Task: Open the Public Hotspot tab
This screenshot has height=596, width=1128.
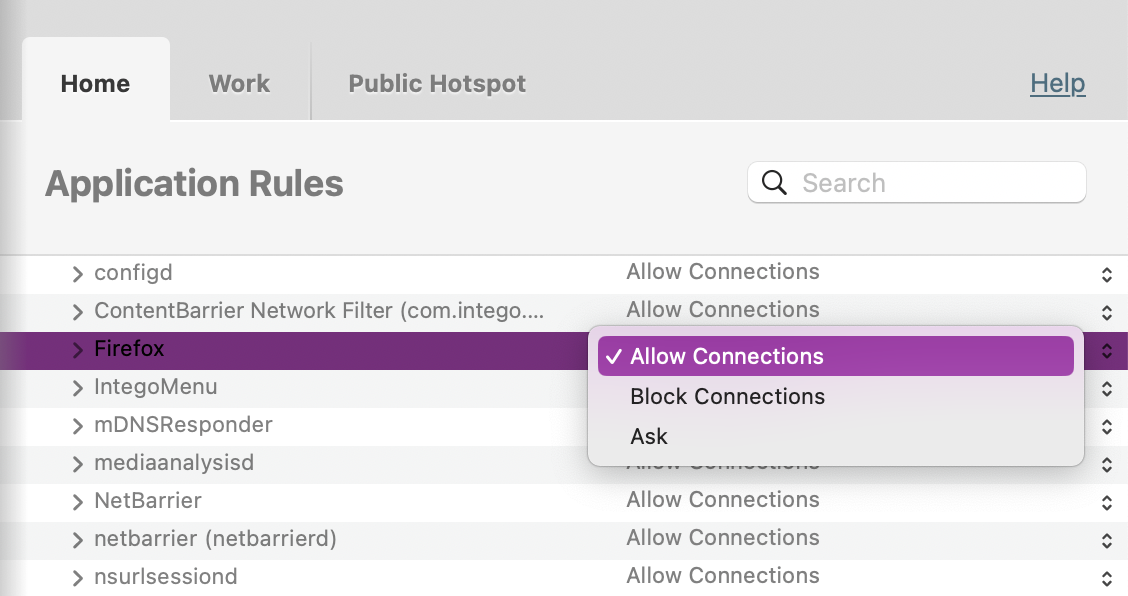Action: 437,83
